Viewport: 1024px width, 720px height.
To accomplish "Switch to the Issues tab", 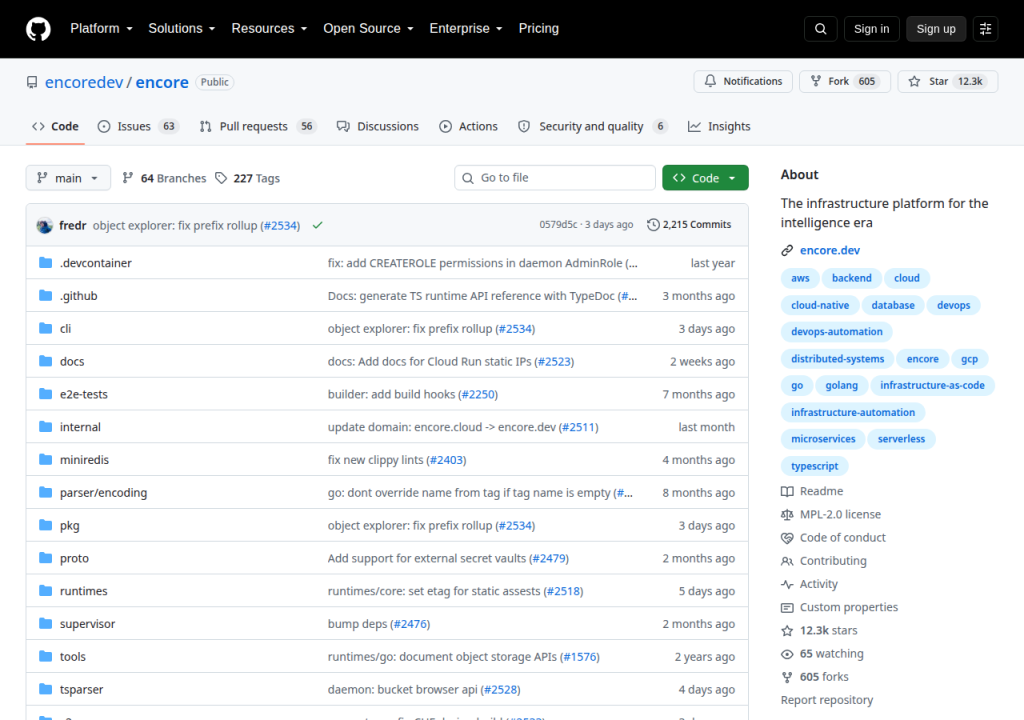I will (x=137, y=126).
